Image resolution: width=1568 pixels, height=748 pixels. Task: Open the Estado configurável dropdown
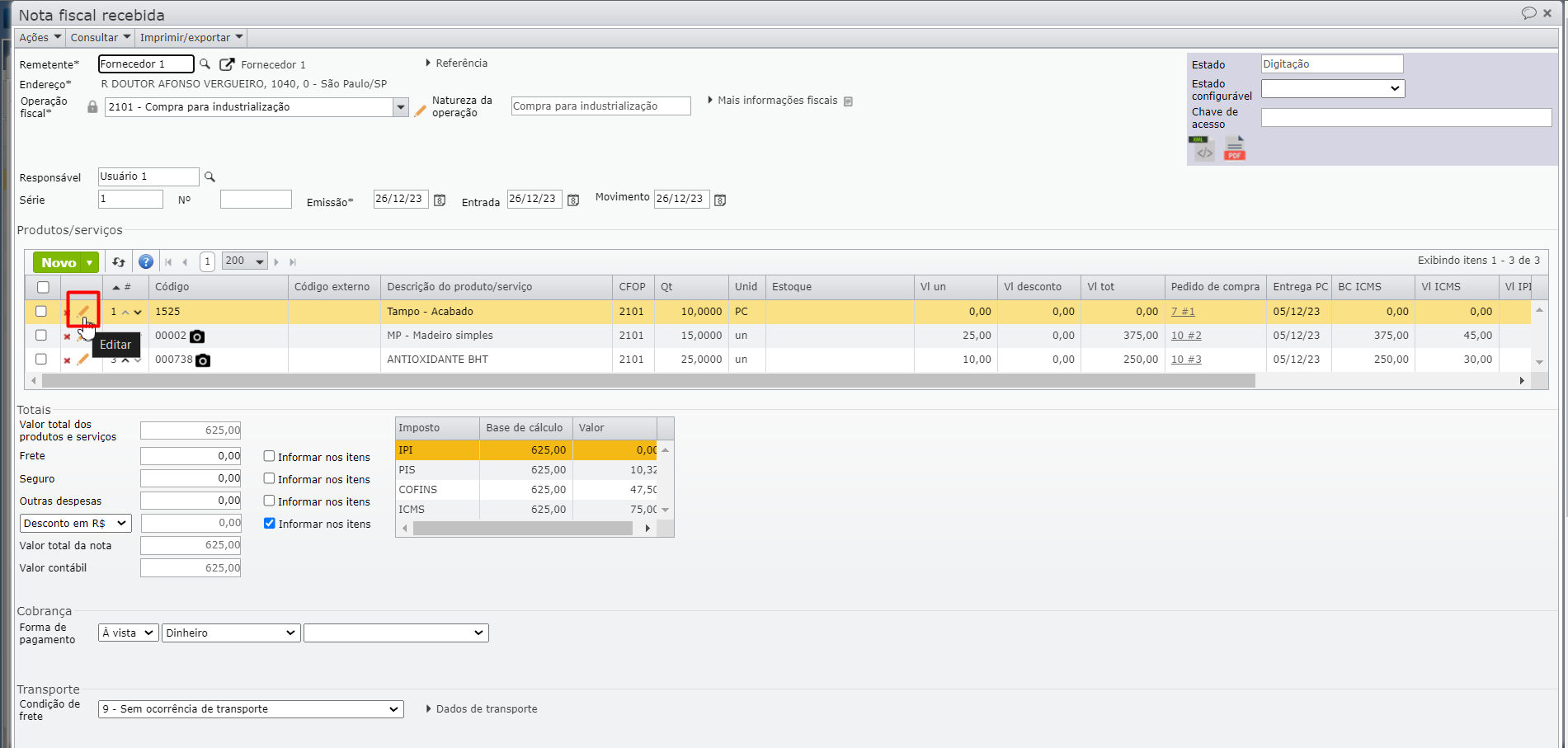(1332, 88)
